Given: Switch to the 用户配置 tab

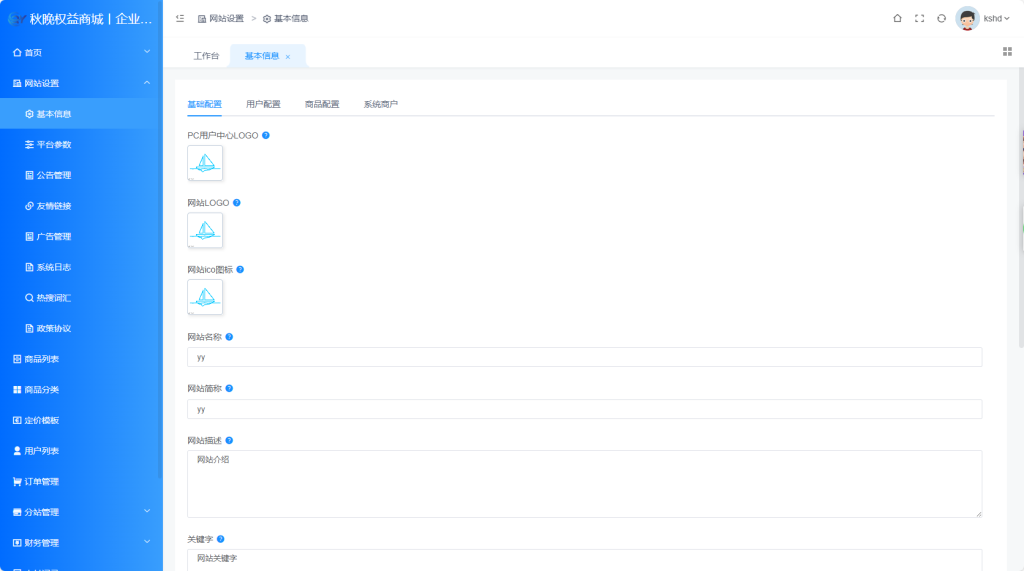Looking at the screenshot, I should 263,104.
